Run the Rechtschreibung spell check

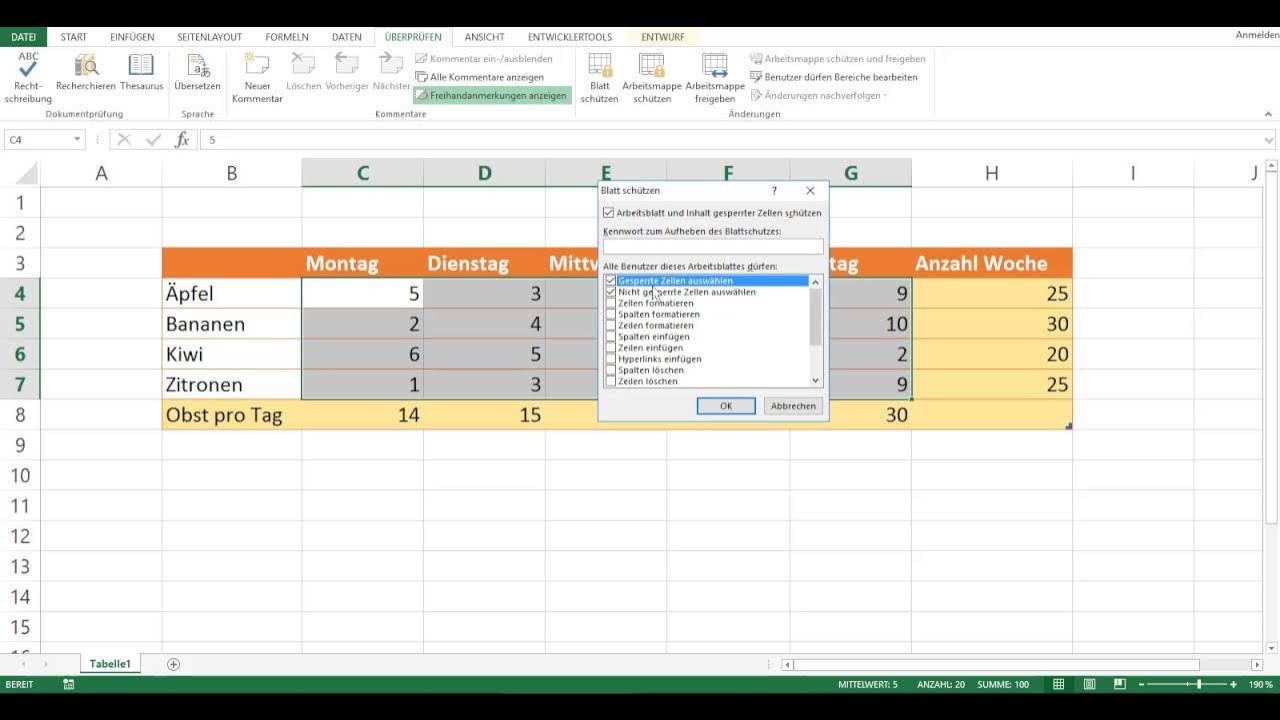(x=28, y=78)
